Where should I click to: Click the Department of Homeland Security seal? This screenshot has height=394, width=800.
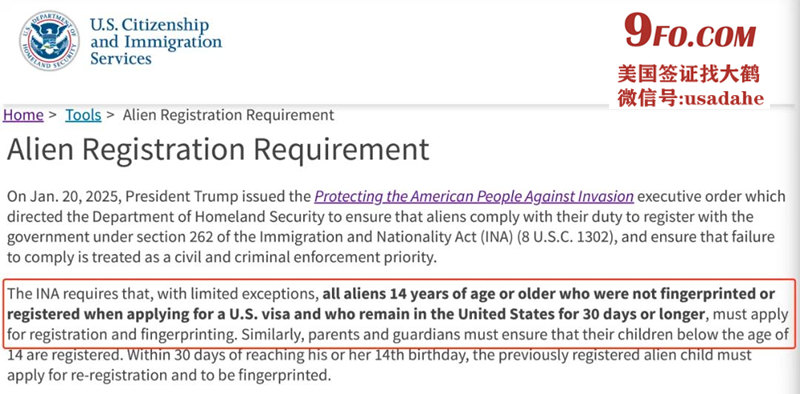tap(49, 41)
